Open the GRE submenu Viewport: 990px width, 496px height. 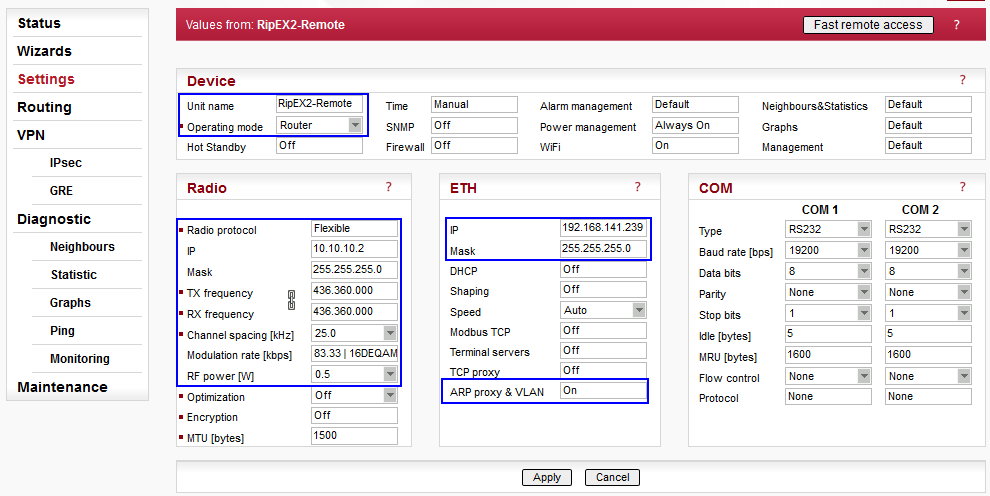(x=61, y=191)
